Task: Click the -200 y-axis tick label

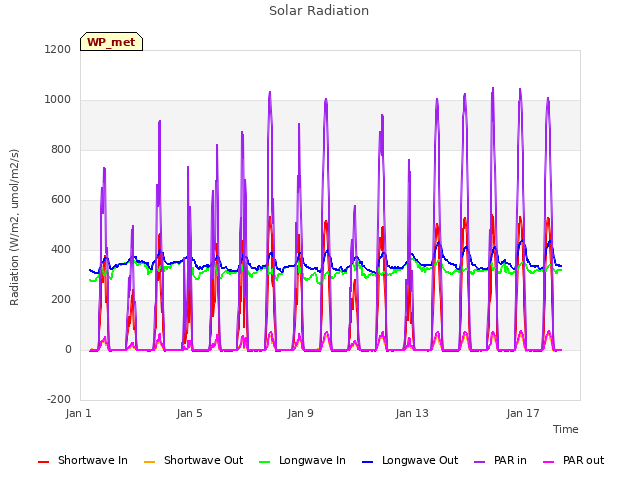Action: pyautogui.click(x=59, y=399)
